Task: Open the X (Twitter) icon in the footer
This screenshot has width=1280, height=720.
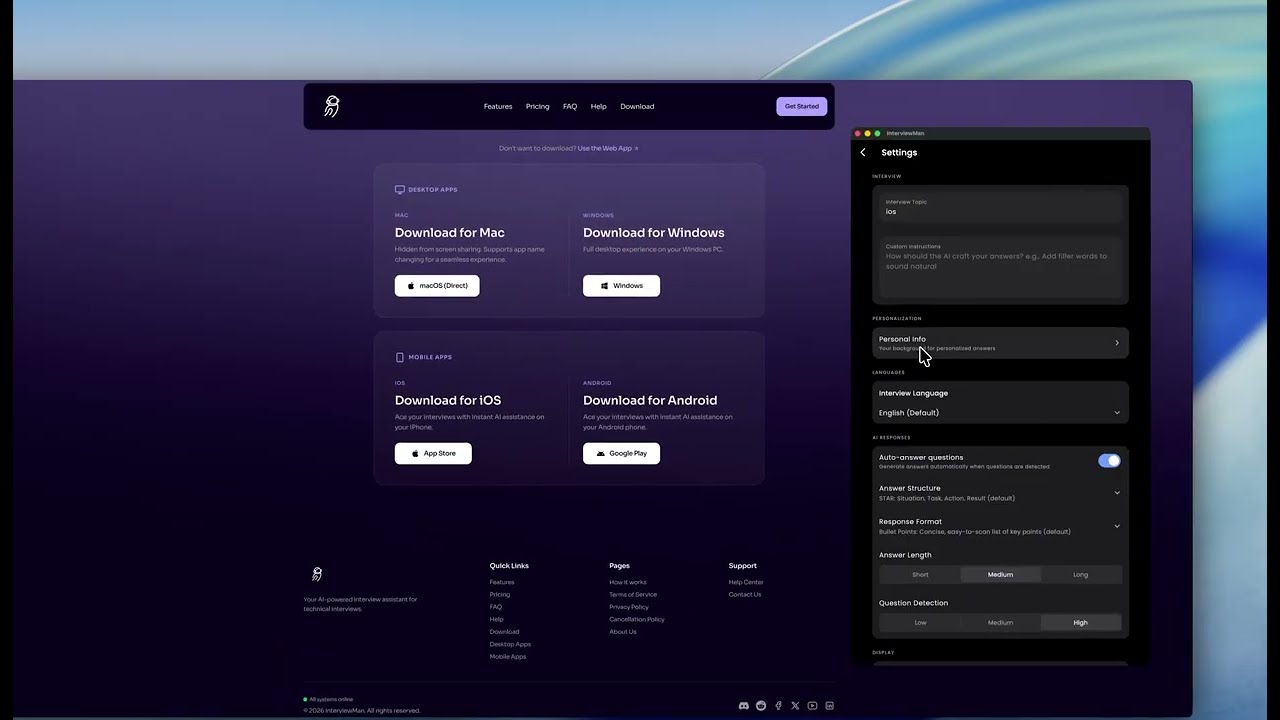Action: [795, 706]
